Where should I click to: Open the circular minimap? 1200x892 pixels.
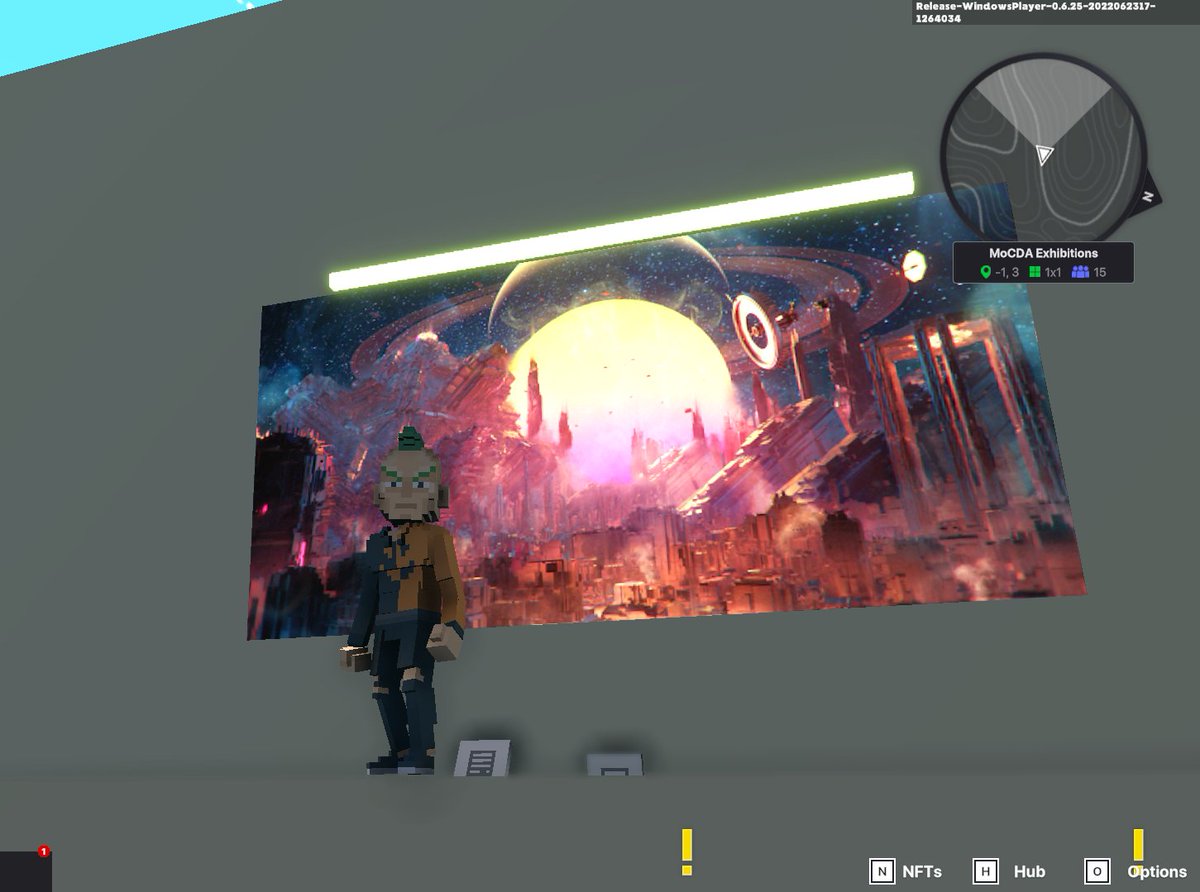1043,153
